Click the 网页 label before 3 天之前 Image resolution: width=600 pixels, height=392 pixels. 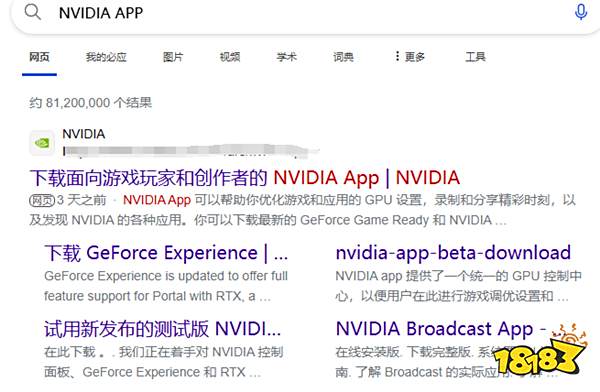[42, 200]
